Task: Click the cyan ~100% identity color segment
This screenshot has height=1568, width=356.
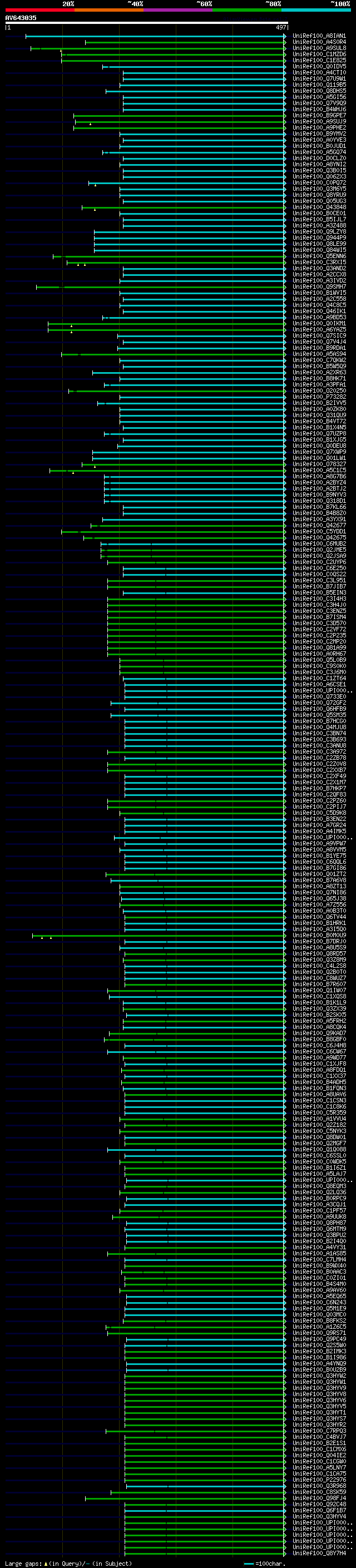Action: click(316, 10)
